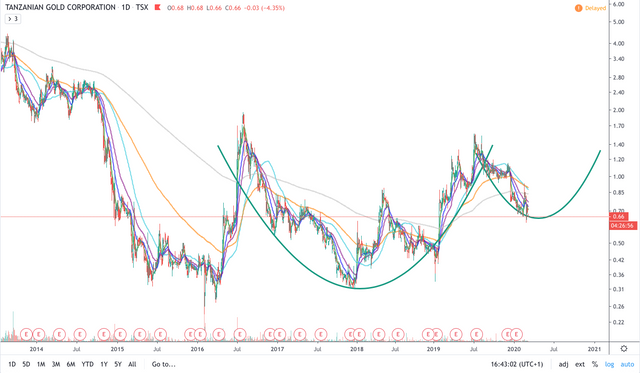640x373 pixels.
Task: Click the 2017 time axis label
Action: 277,349
